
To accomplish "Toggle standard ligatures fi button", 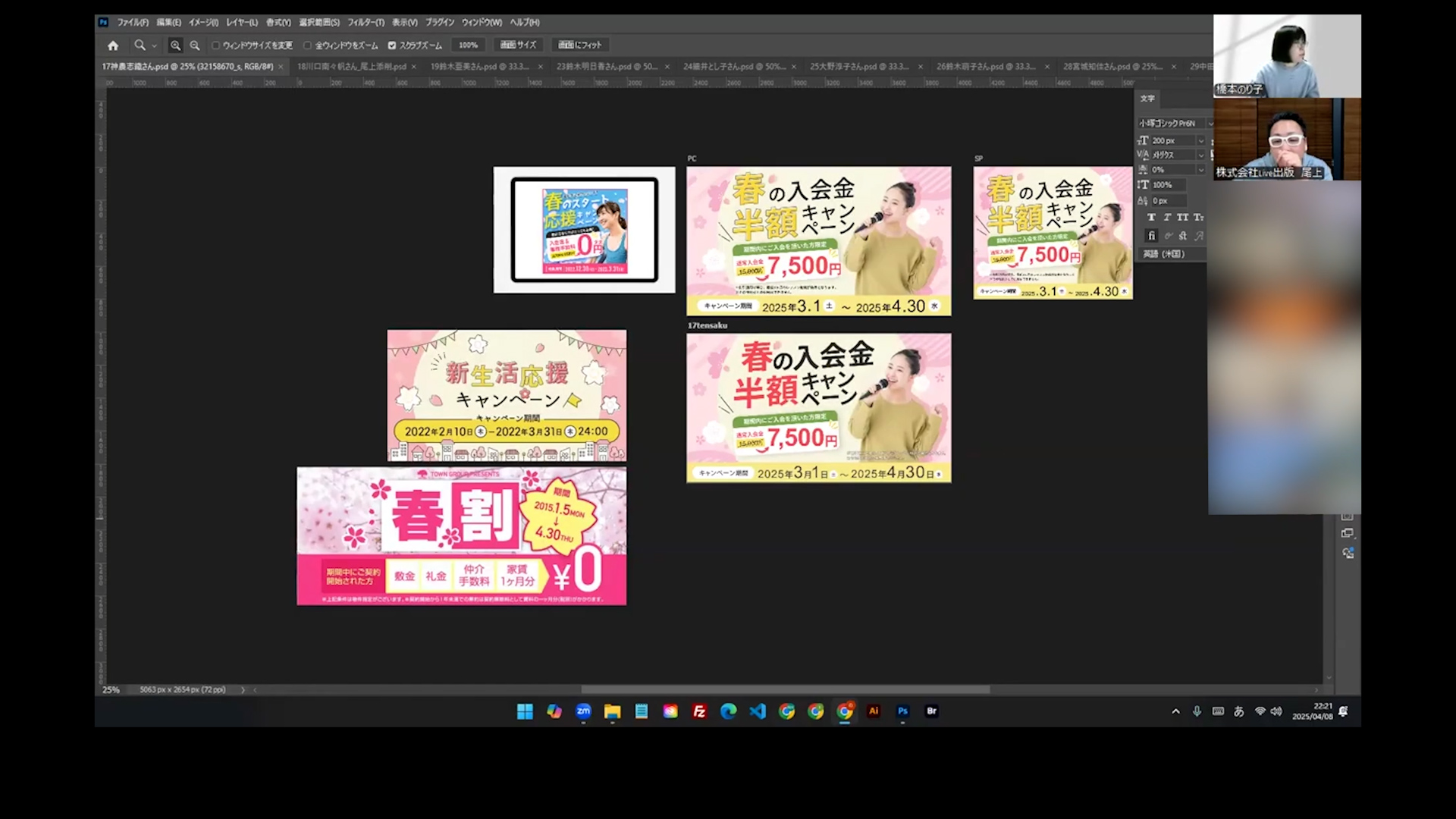I will (x=1151, y=236).
